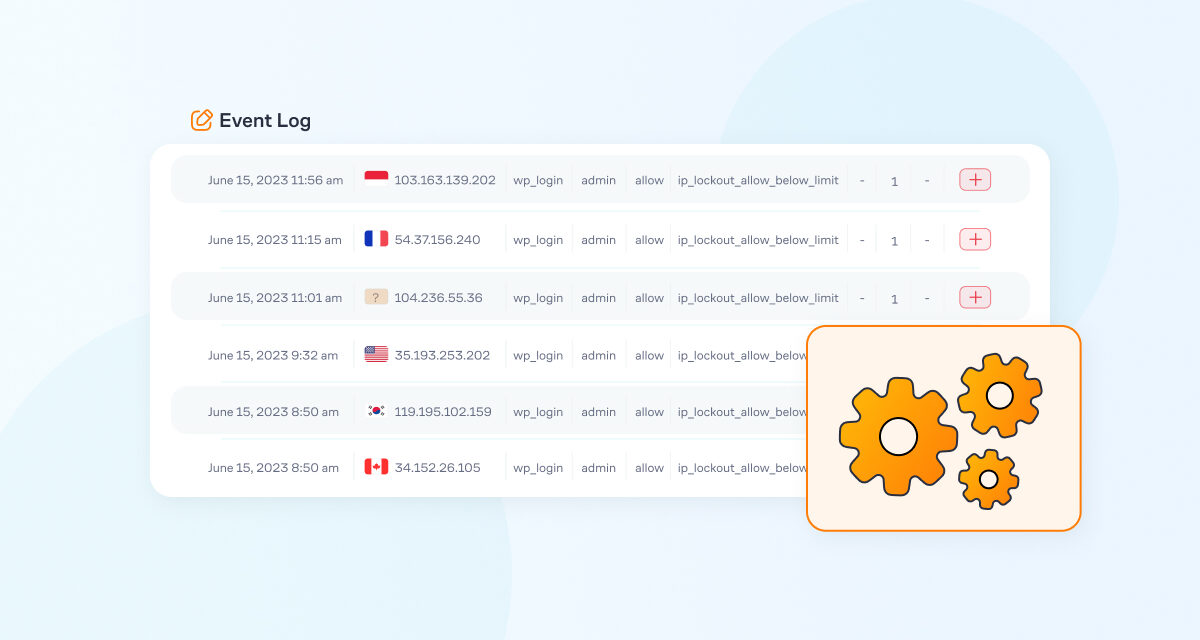
Task: Click the smallest bottom gear icon
Action: click(x=988, y=479)
